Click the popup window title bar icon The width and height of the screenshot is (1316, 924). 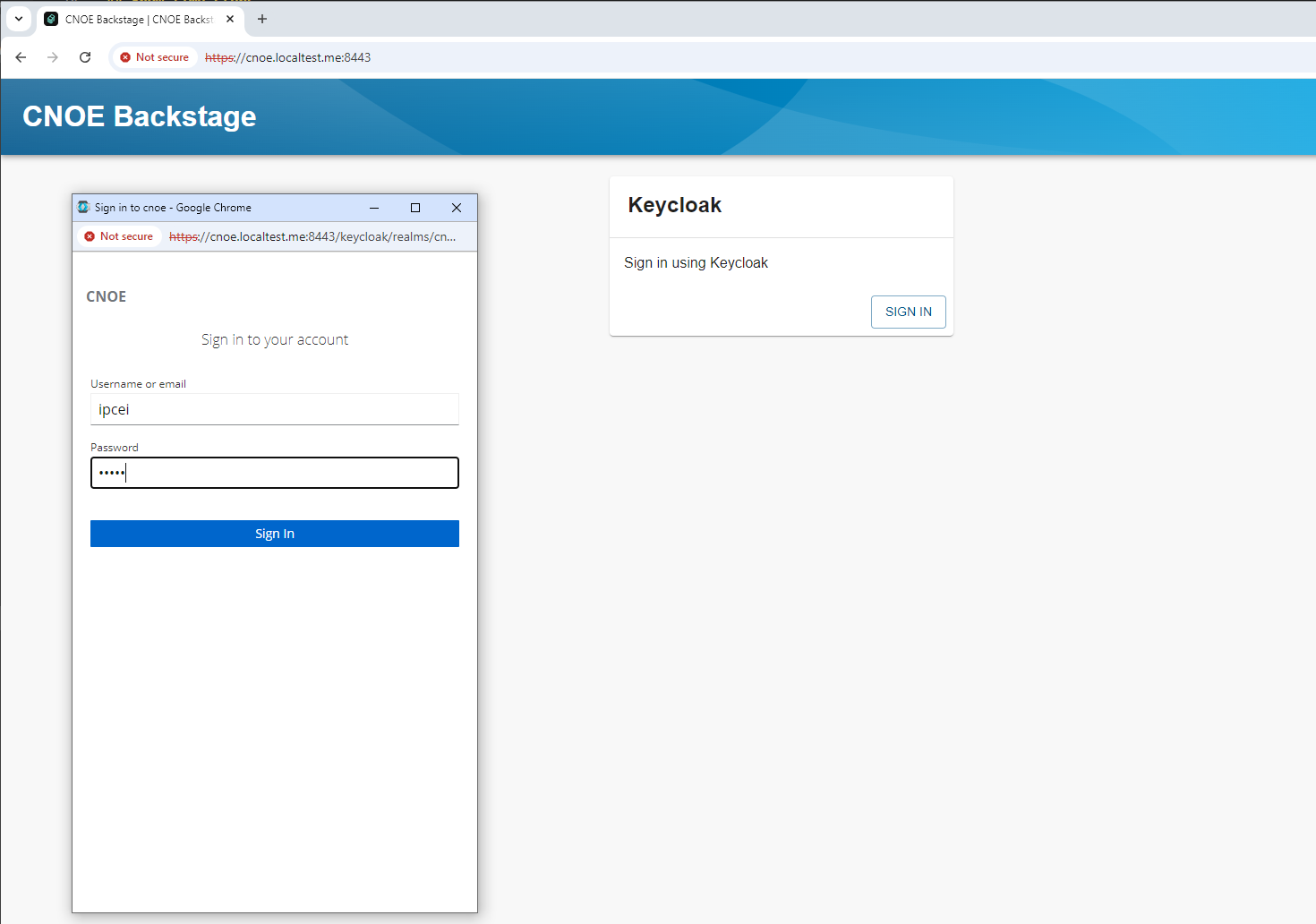point(84,208)
